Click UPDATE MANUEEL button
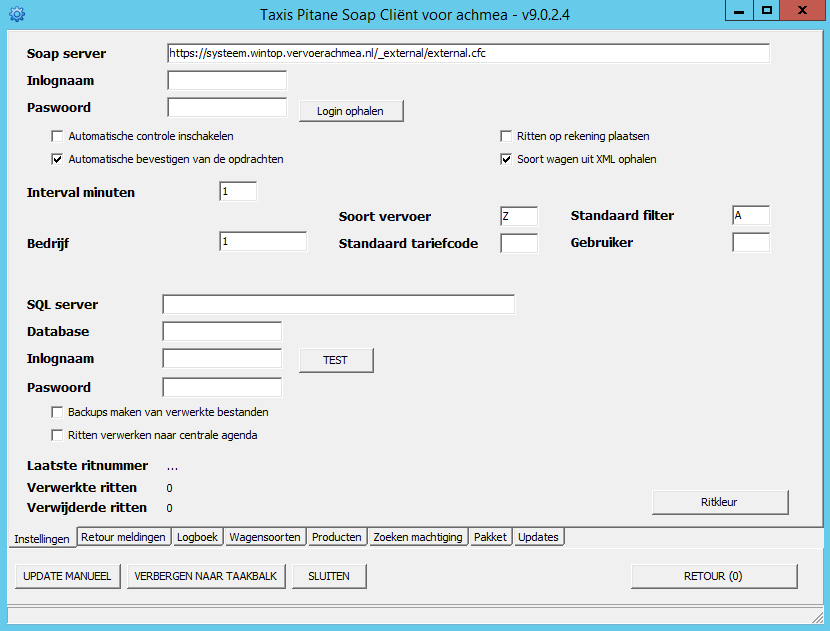This screenshot has width=830, height=631. tap(68, 576)
